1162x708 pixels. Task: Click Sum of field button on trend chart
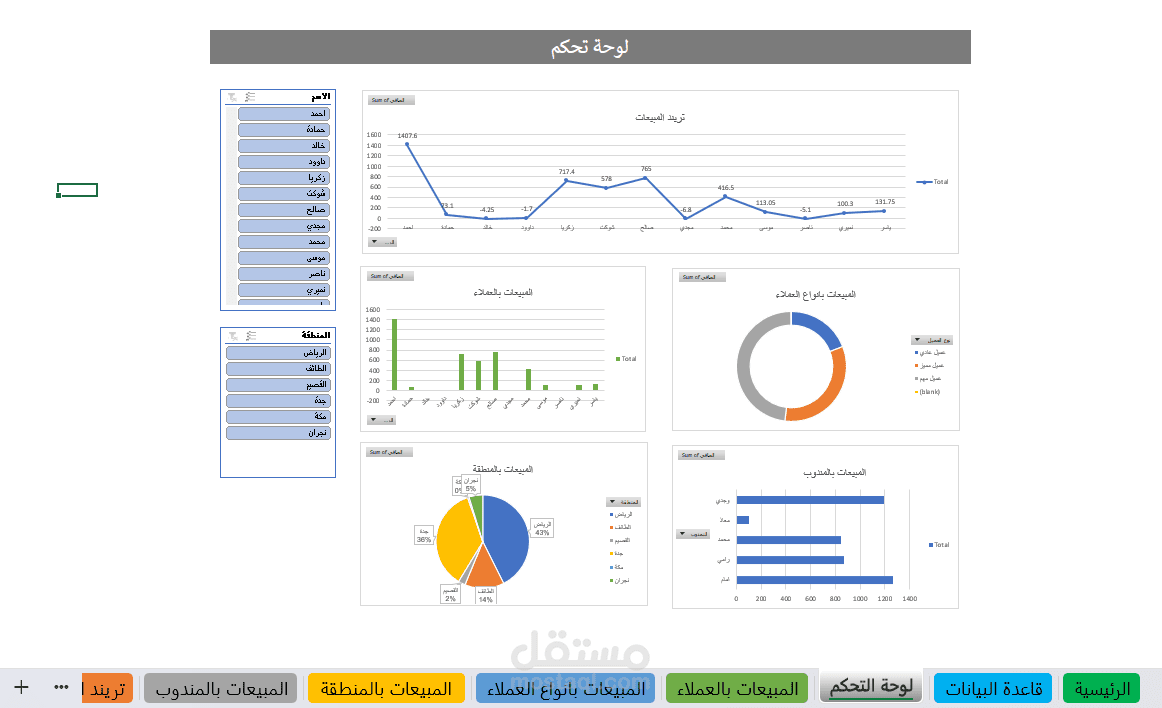pyautogui.click(x=391, y=100)
